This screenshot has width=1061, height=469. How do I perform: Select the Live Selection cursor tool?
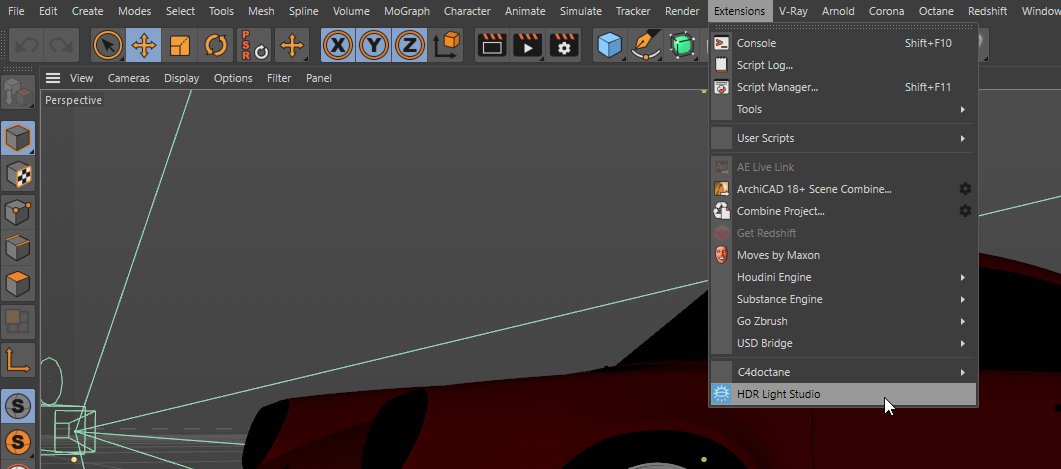[108, 45]
